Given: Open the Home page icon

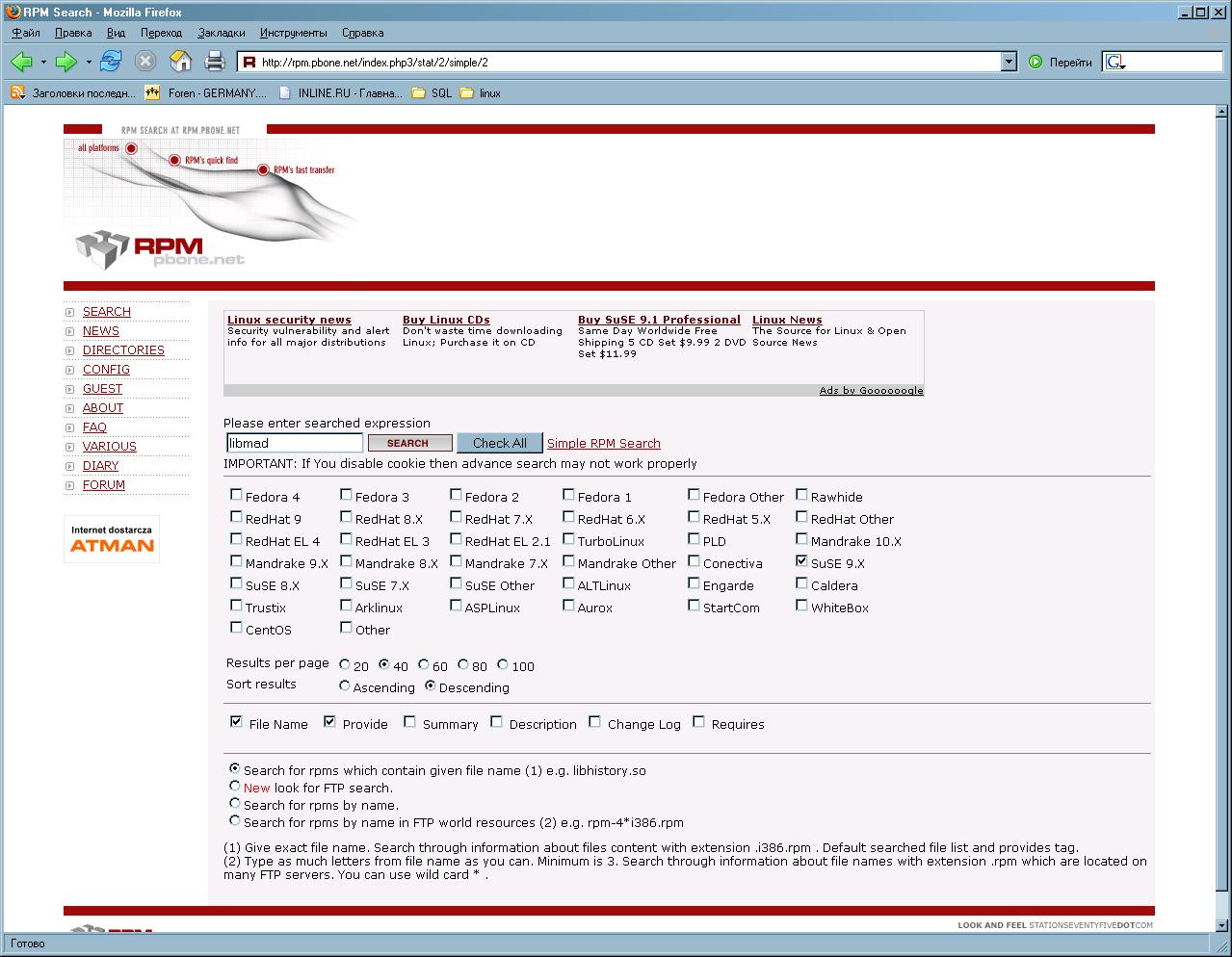Looking at the screenshot, I should (x=180, y=62).
